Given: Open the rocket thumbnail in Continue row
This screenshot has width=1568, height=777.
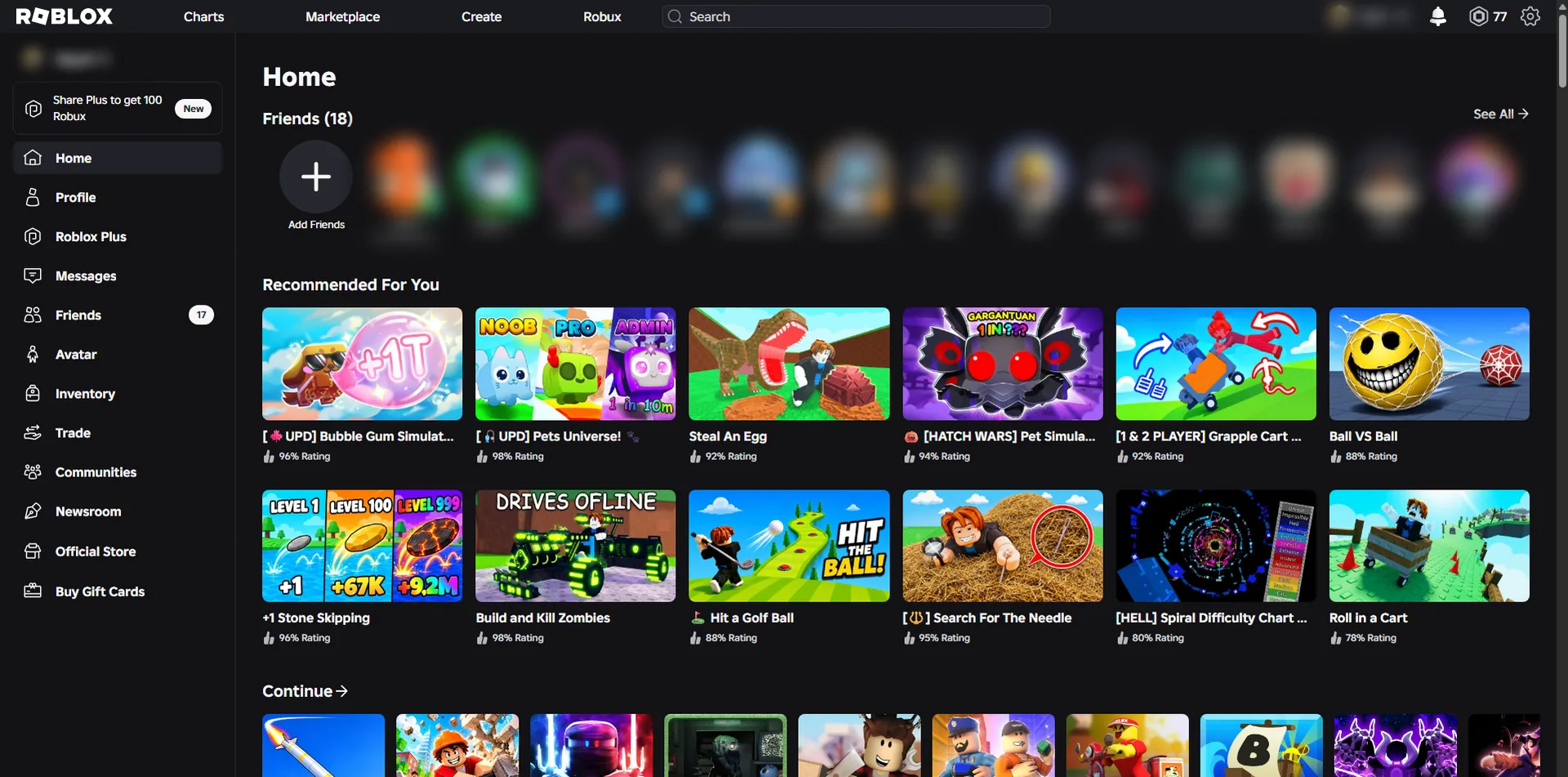Looking at the screenshot, I should (323, 745).
